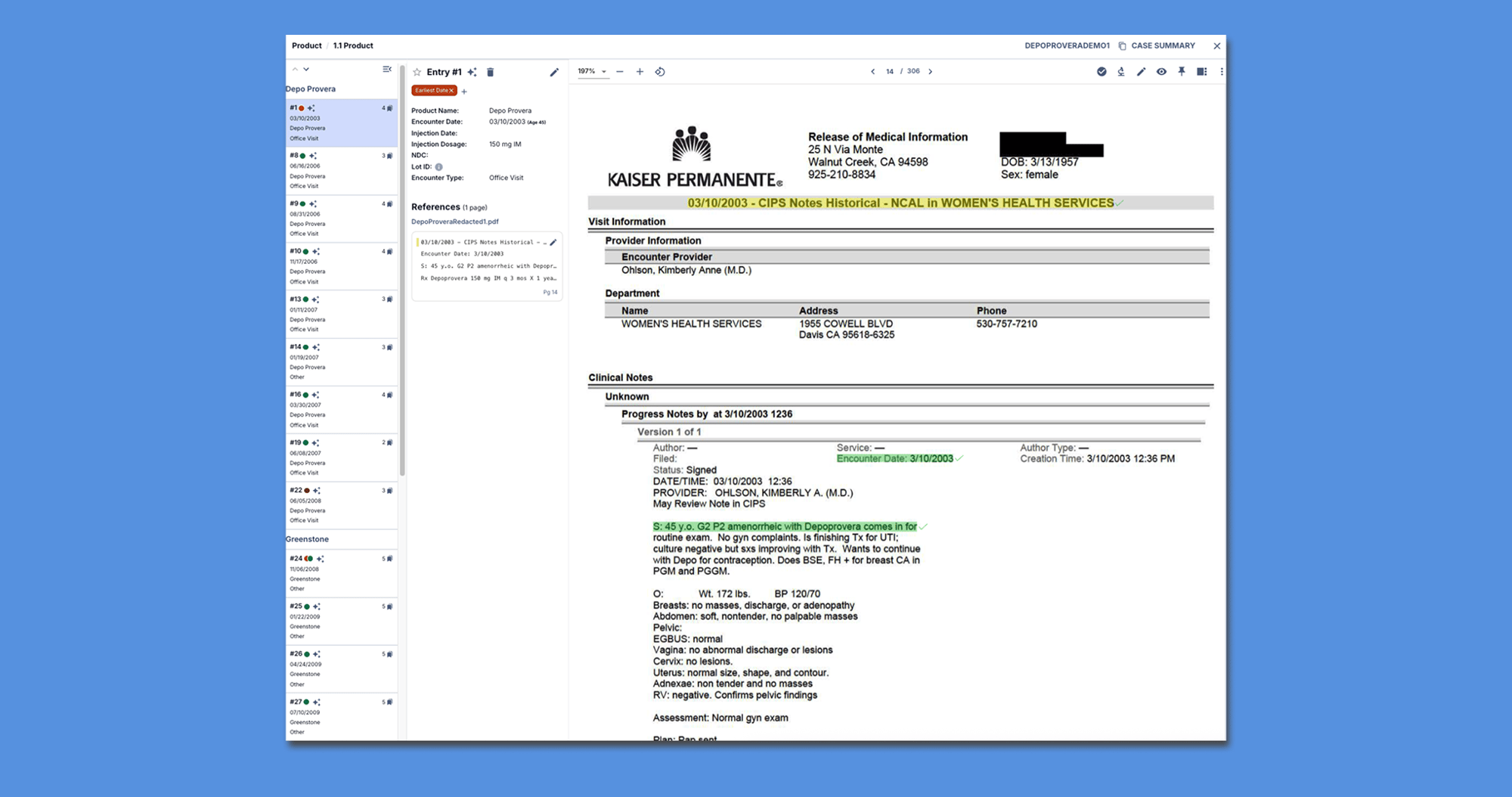1512x797 pixels.
Task: Toggle highlights visibility eye icon
Action: click(1161, 72)
